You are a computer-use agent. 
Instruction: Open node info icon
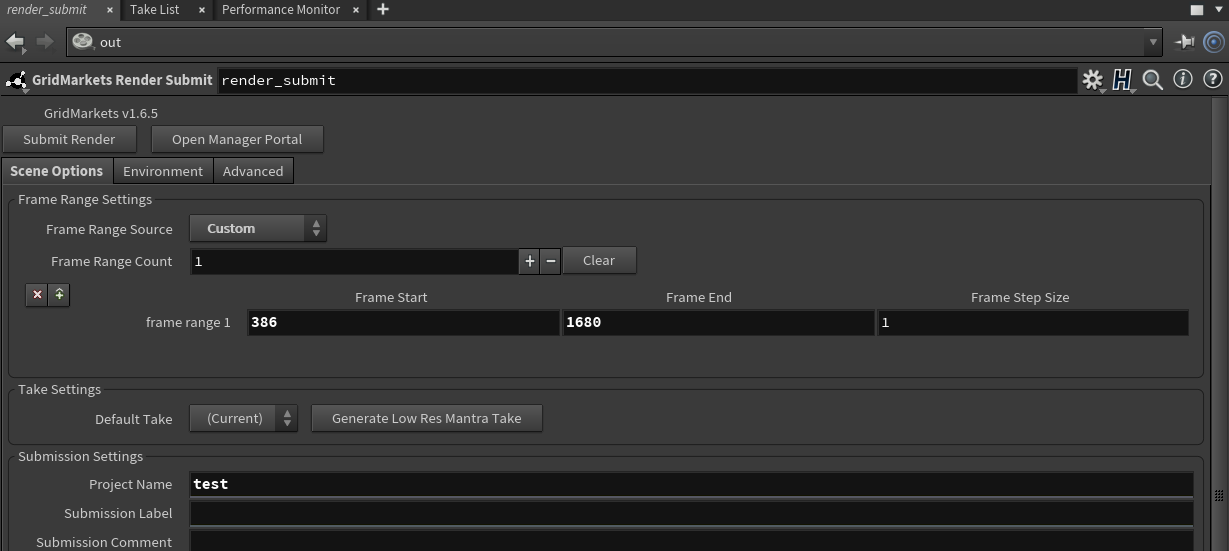pos(1183,79)
